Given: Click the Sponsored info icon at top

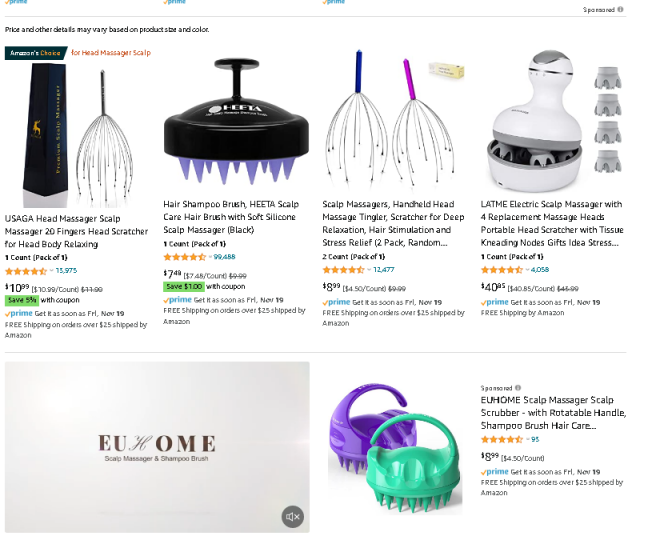Looking at the screenshot, I should click(620, 9).
